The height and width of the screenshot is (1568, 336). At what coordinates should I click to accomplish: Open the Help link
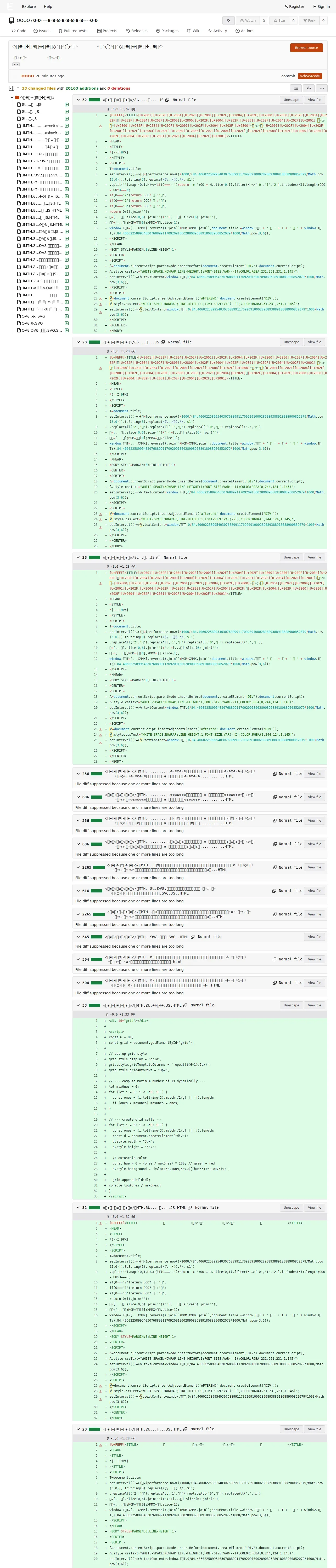(x=48, y=7)
